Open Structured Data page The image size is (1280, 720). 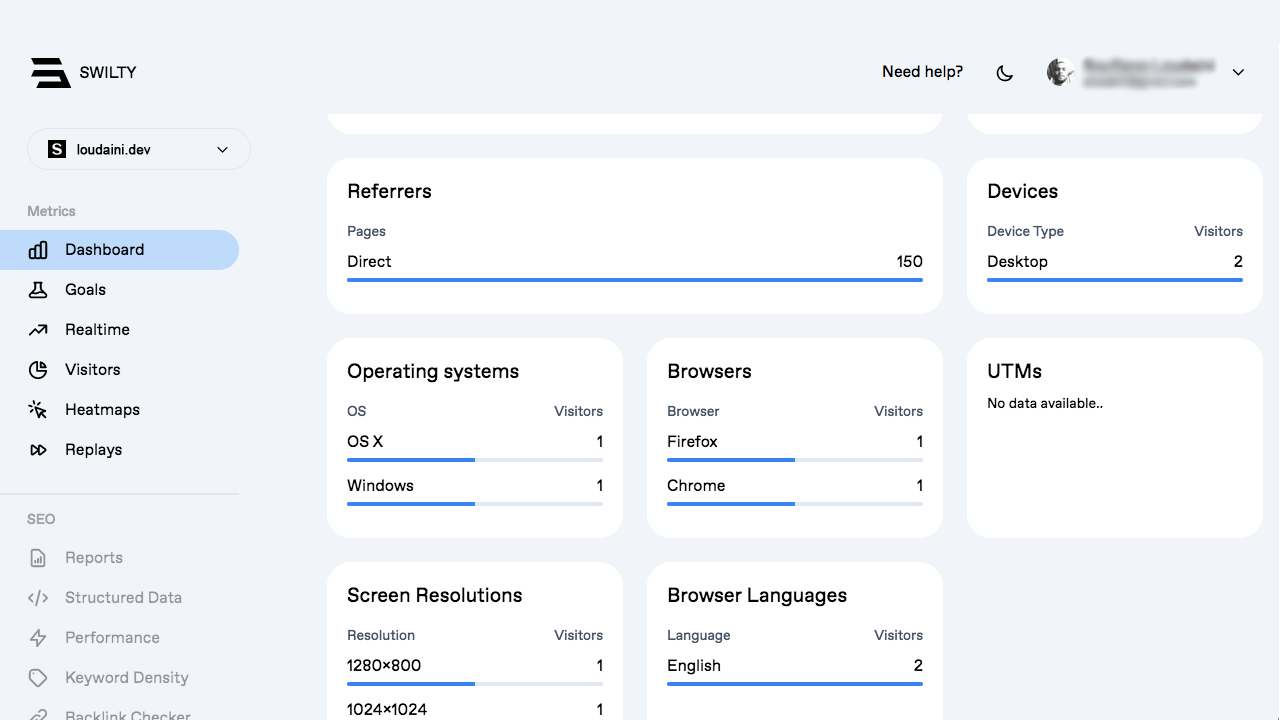pos(119,598)
